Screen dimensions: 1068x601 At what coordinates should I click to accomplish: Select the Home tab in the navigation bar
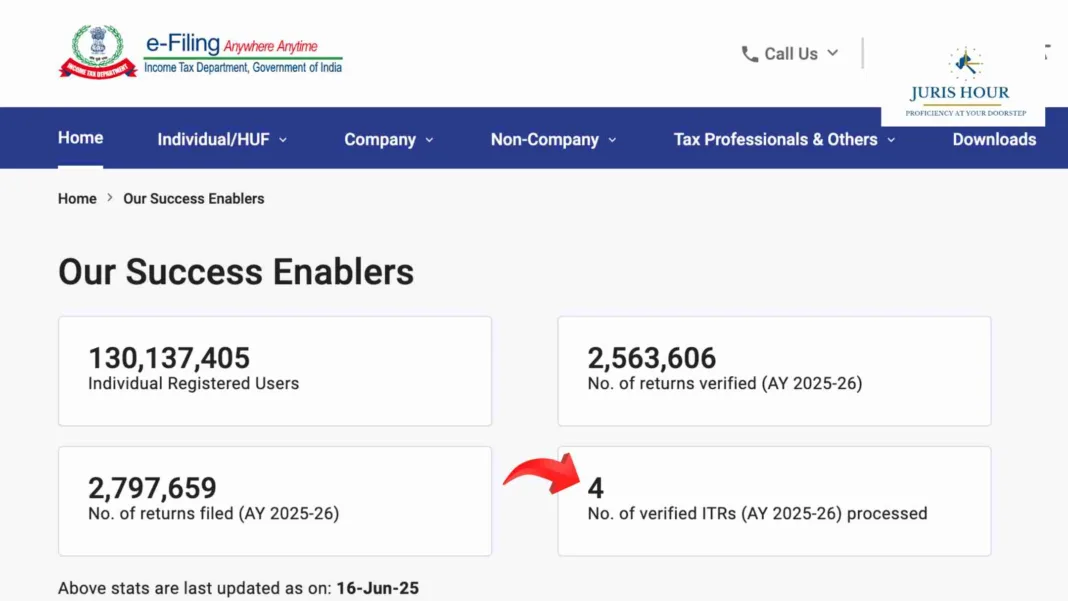pos(80,137)
